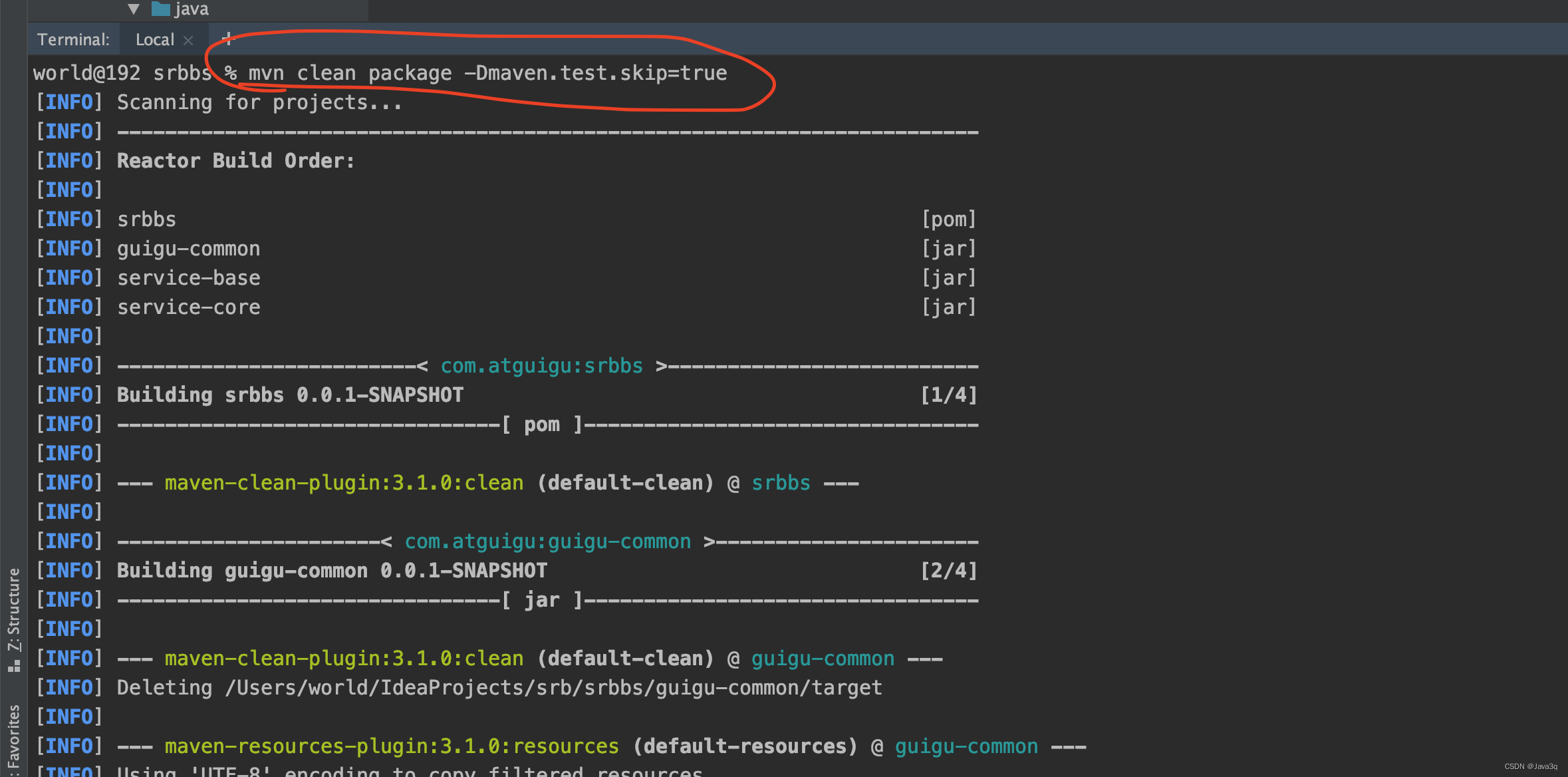The width and height of the screenshot is (1568, 777).
Task: Click the 'service-base' module line
Action: (x=188, y=278)
